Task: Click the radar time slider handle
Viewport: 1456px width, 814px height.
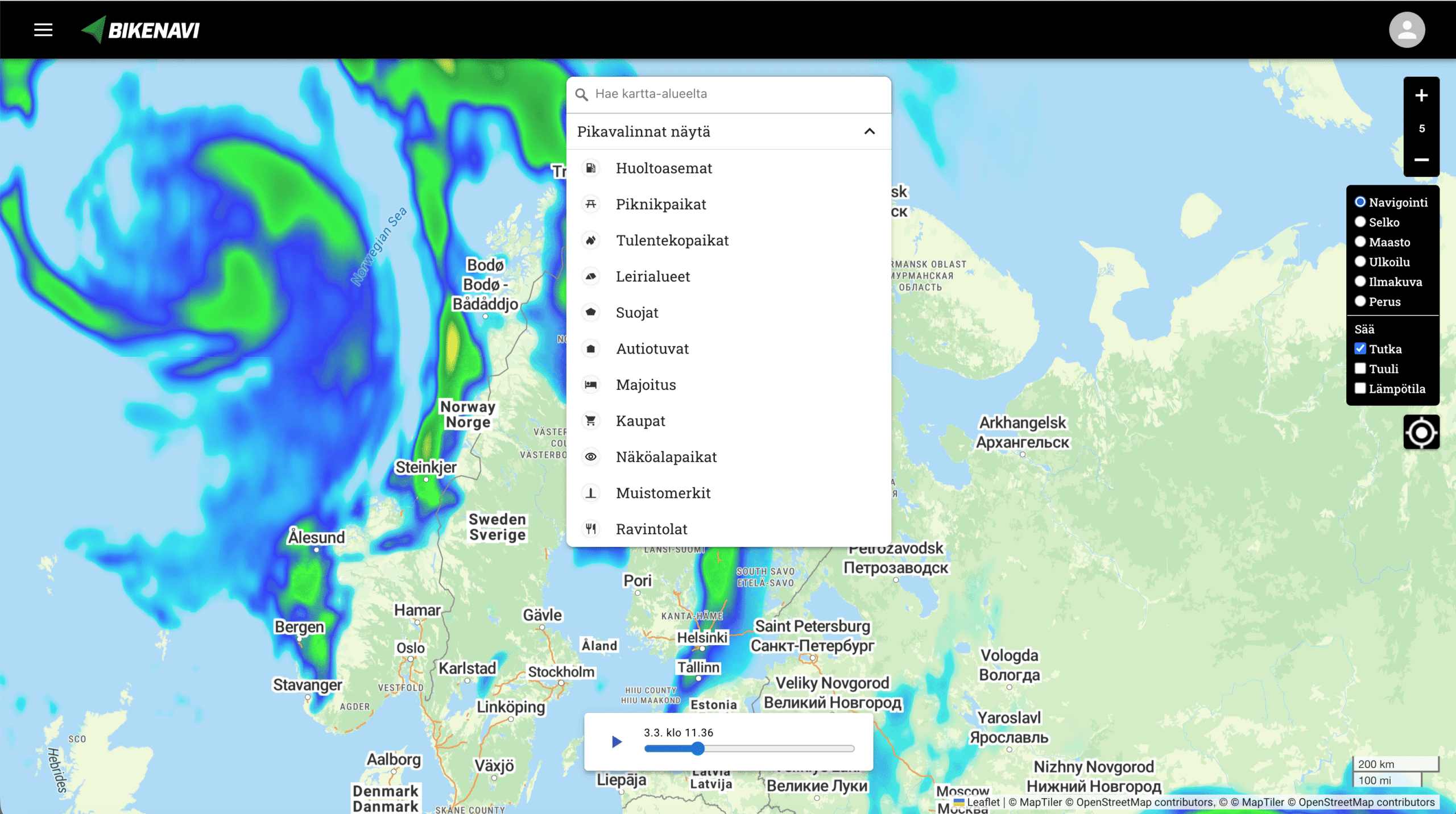Action: [x=698, y=749]
